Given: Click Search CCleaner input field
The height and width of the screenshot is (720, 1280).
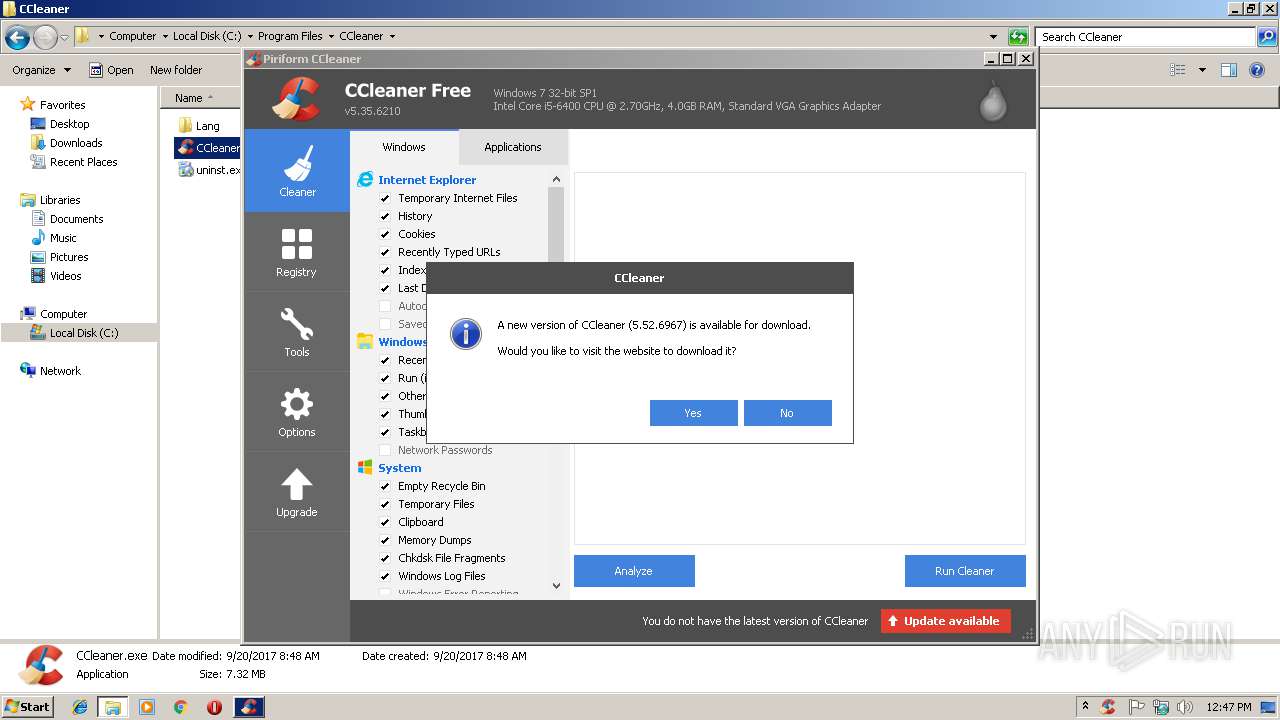Looking at the screenshot, I should 1146,37.
